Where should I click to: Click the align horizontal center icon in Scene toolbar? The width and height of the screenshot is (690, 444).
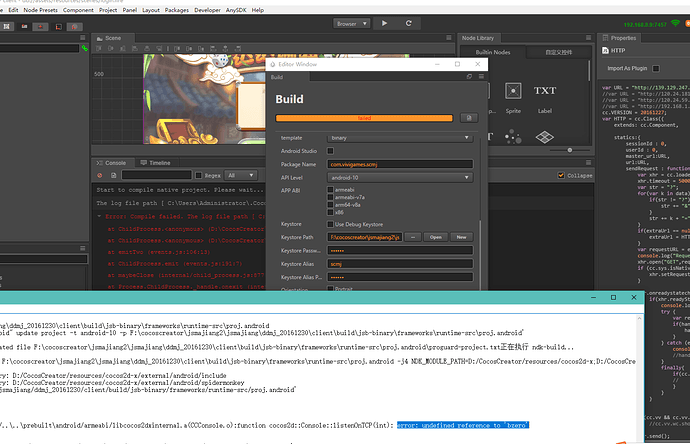(x=147, y=48)
